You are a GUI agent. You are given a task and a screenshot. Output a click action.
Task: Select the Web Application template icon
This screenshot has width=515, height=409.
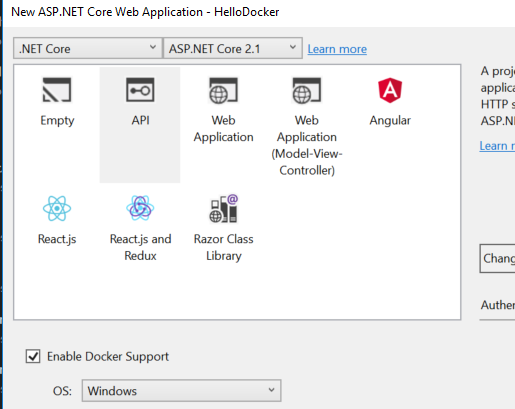pyautogui.click(x=223, y=90)
